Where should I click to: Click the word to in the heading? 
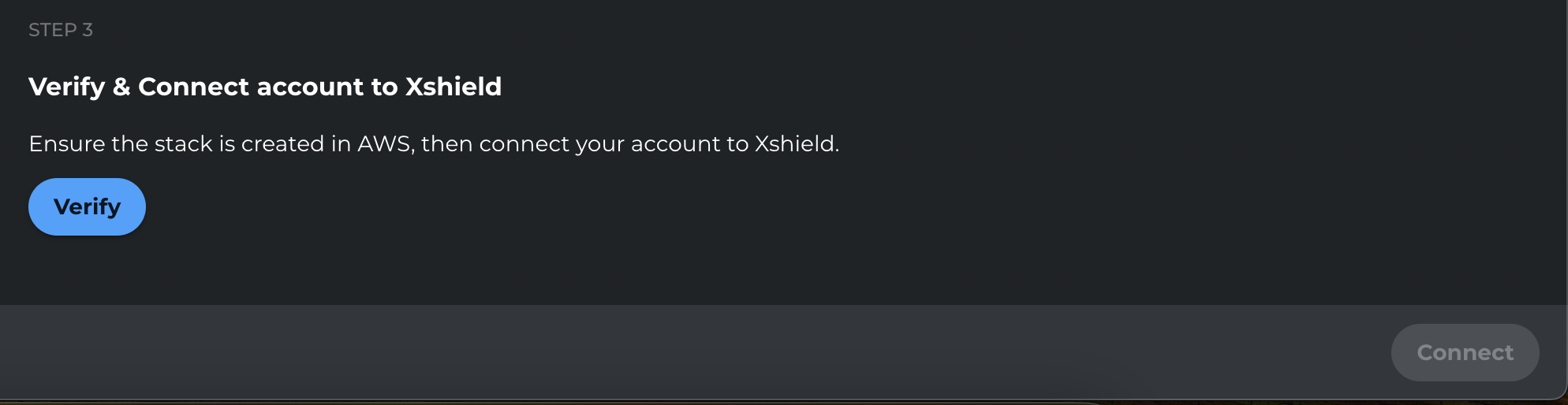384,87
